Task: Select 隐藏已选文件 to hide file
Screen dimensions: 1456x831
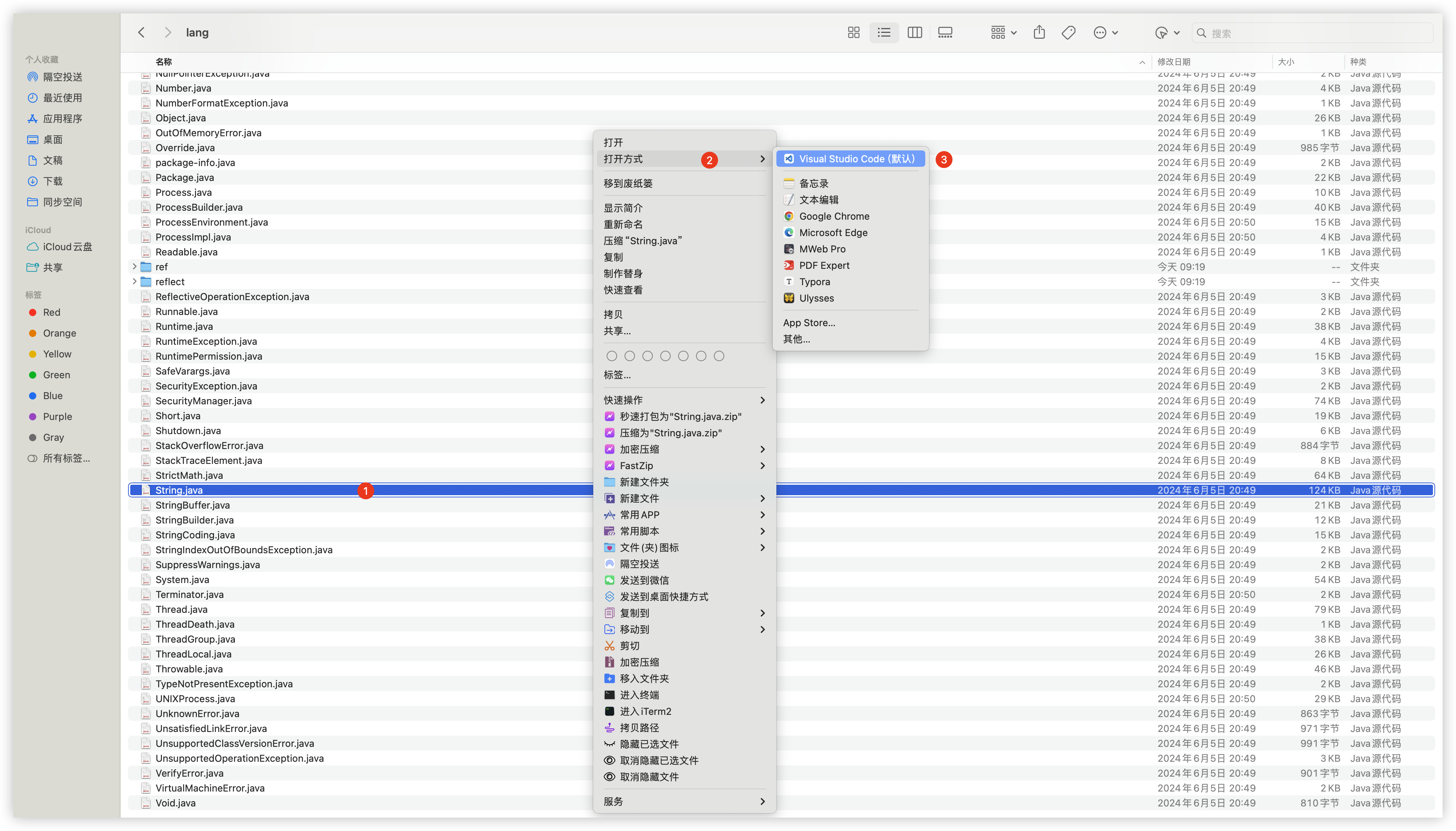Action: pyautogui.click(x=649, y=744)
